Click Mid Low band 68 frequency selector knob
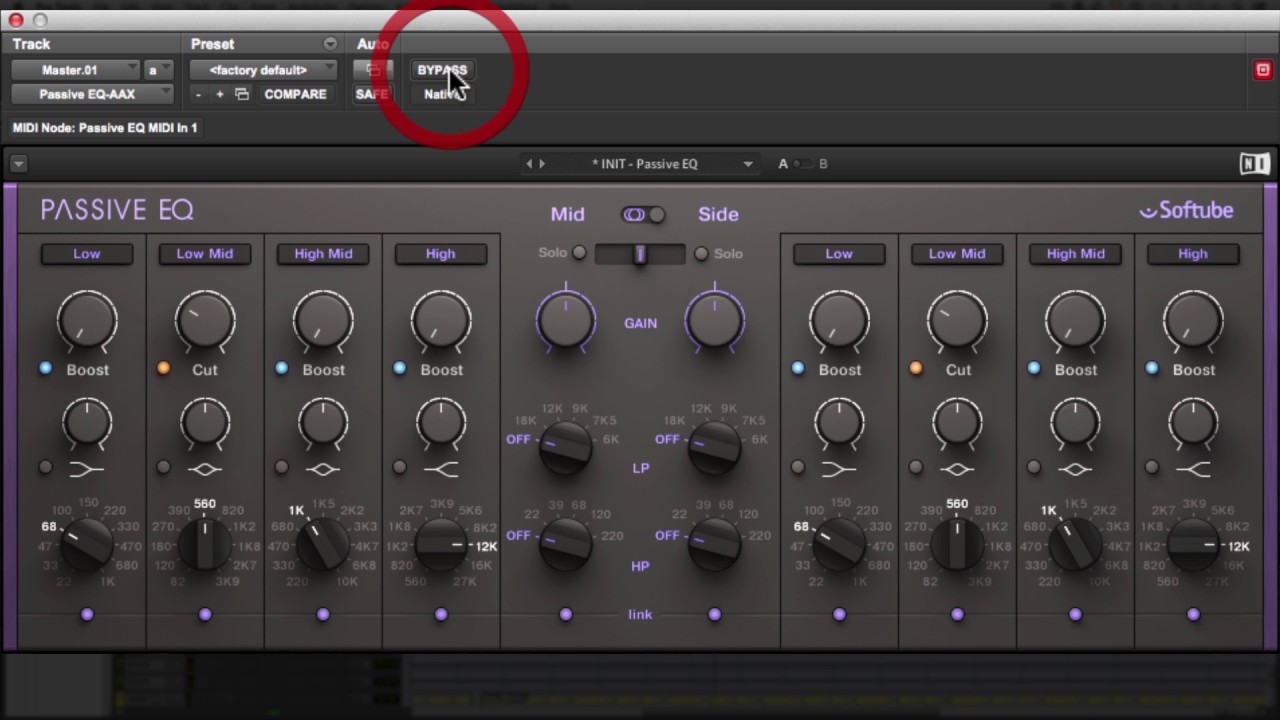This screenshot has width=1280, height=720. point(87,545)
